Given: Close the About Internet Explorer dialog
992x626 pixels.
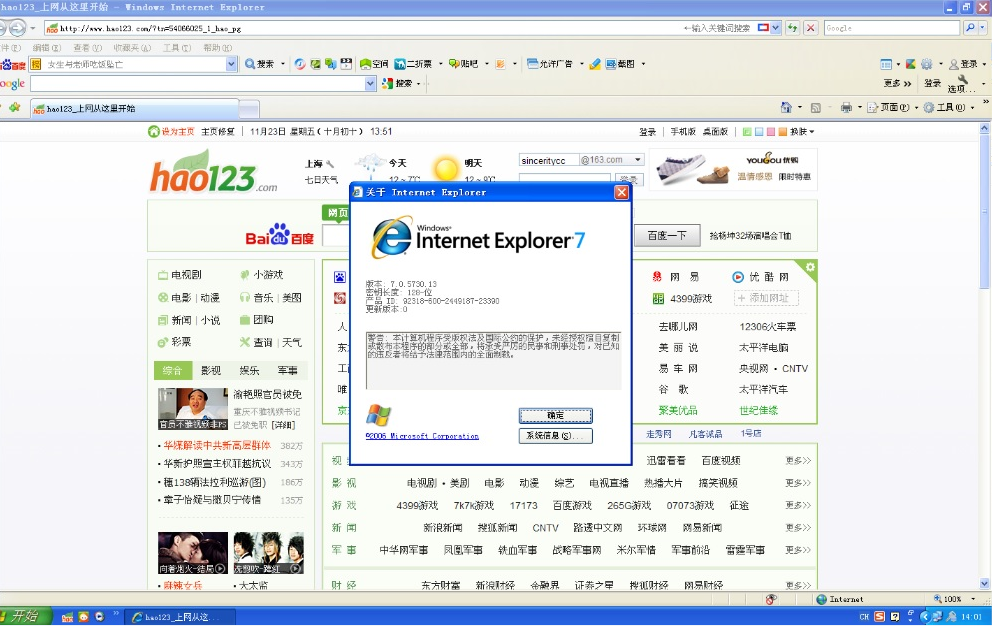Looking at the screenshot, I should click(x=622, y=192).
